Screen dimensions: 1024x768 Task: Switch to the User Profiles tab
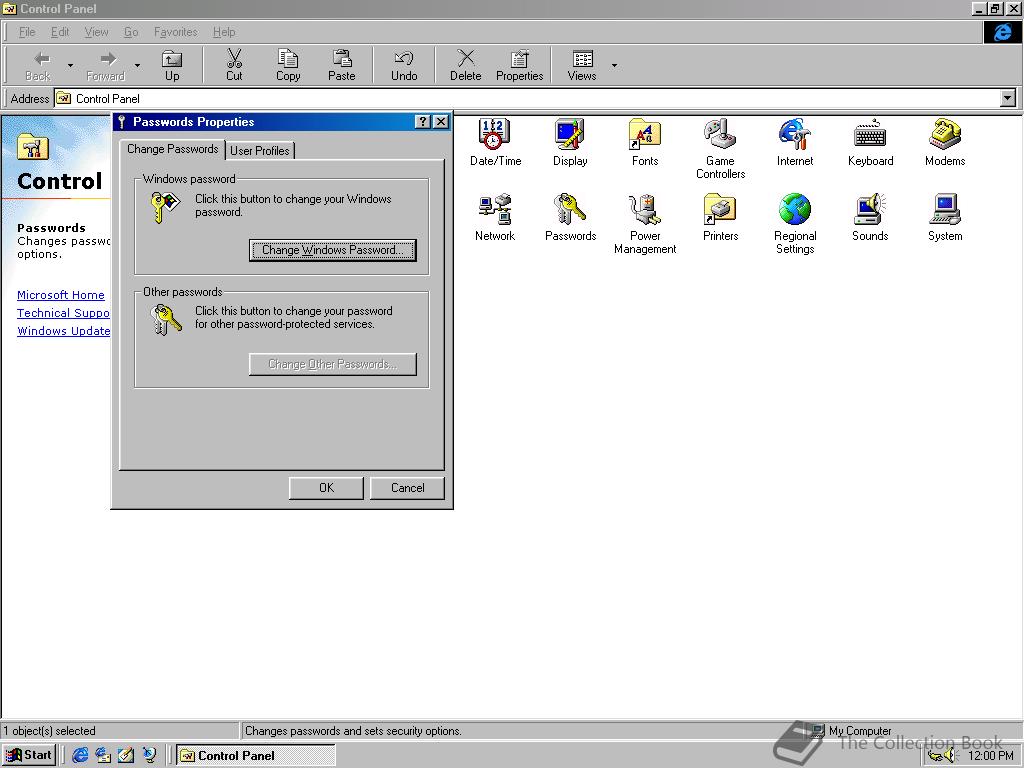[x=260, y=150]
